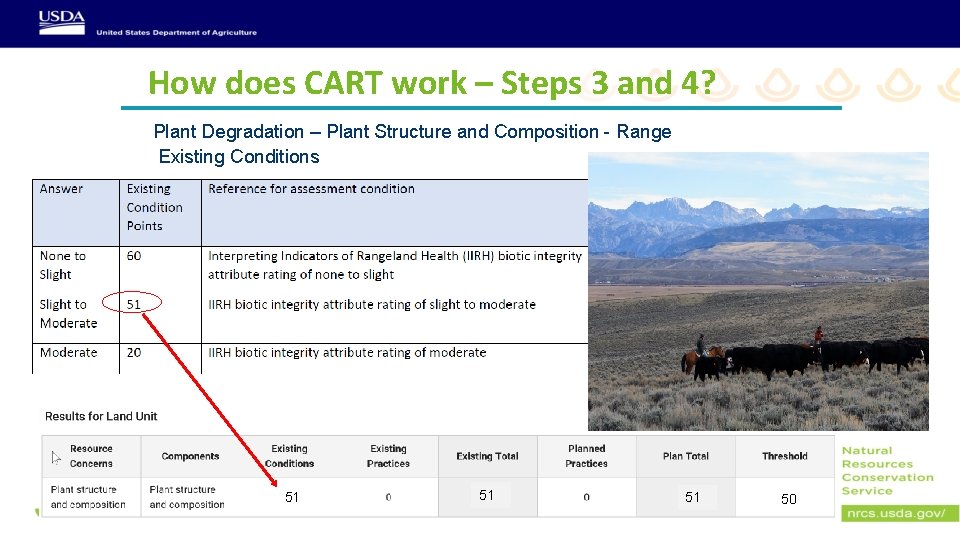The image size is (960, 540).
Task: Select the 'None to Slight' answer cell
Action: pyautogui.click(x=62, y=265)
